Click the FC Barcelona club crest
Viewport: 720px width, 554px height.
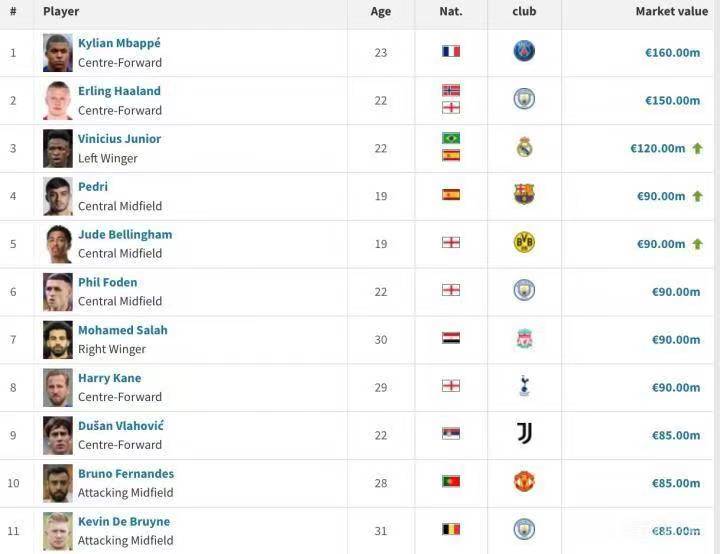[x=524, y=195]
